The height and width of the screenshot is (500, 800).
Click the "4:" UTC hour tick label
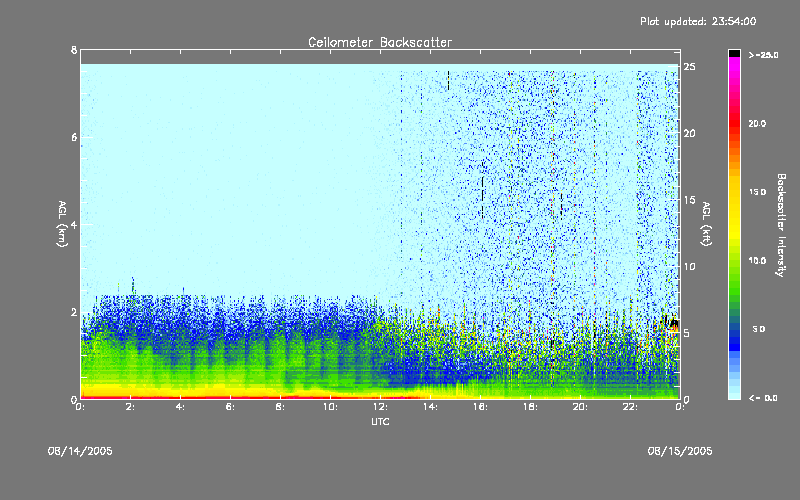coord(181,407)
